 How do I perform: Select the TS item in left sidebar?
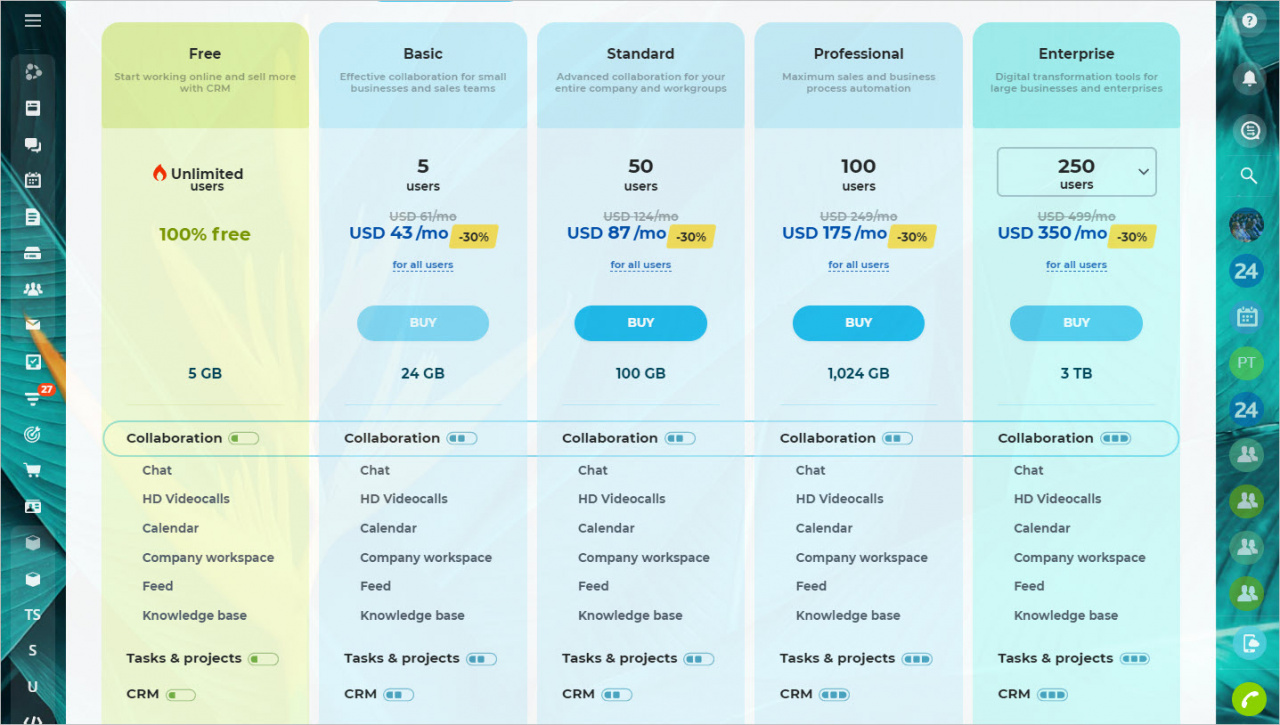33,615
